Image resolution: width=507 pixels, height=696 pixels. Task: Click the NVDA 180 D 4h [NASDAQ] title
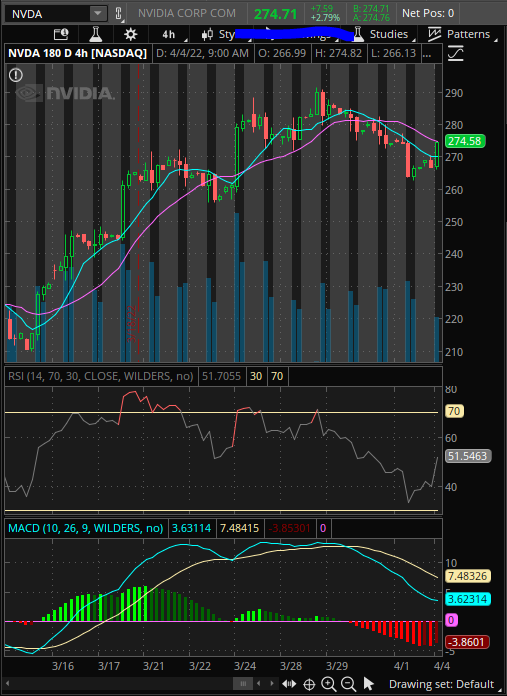click(77, 53)
